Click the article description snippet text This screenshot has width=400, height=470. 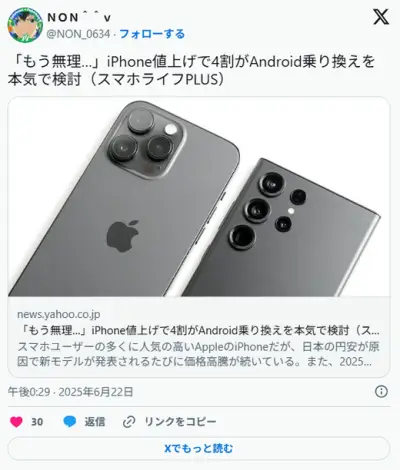coord(198,354)
